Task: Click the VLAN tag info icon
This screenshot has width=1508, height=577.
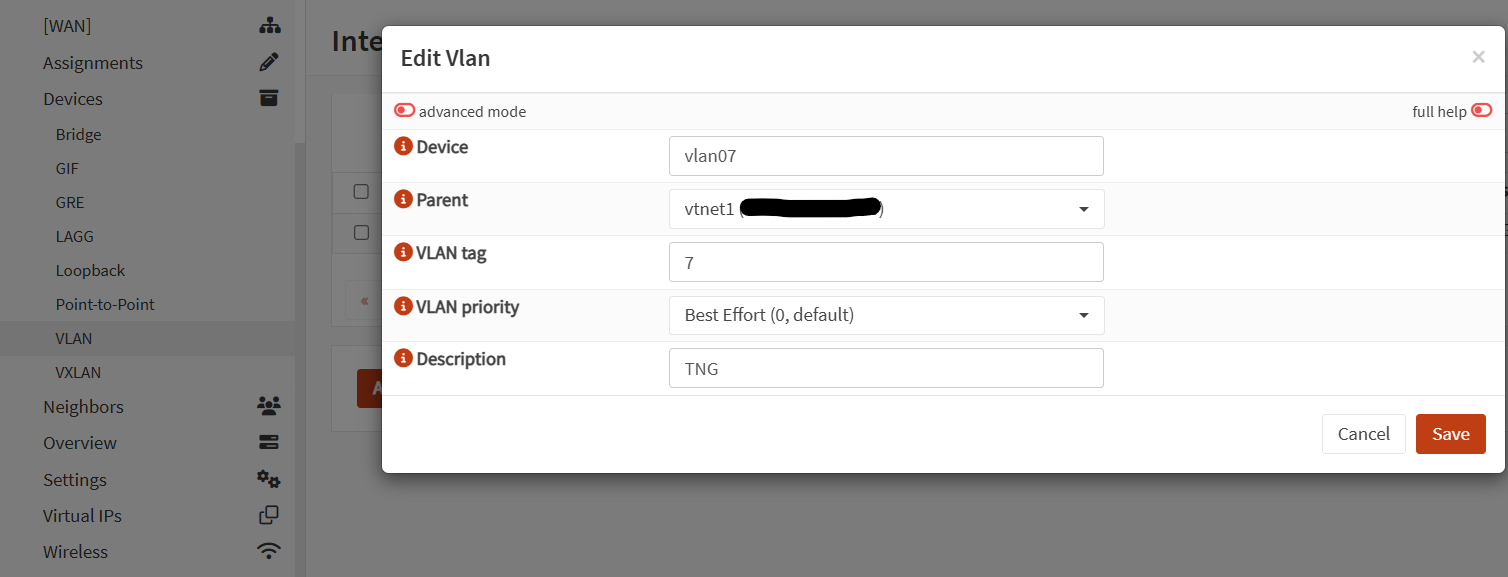Action: 404,253
